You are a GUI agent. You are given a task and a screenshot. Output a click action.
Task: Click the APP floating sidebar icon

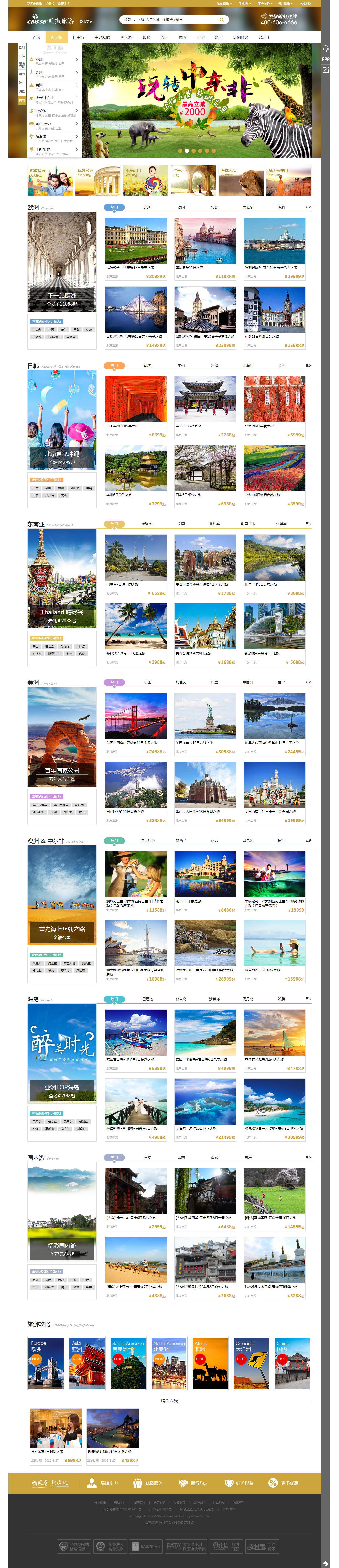click(x=326, y=59)
